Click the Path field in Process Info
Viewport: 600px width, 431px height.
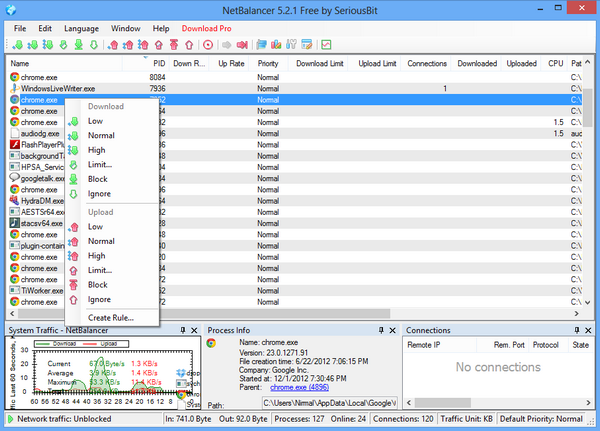[x=330, y=403]
